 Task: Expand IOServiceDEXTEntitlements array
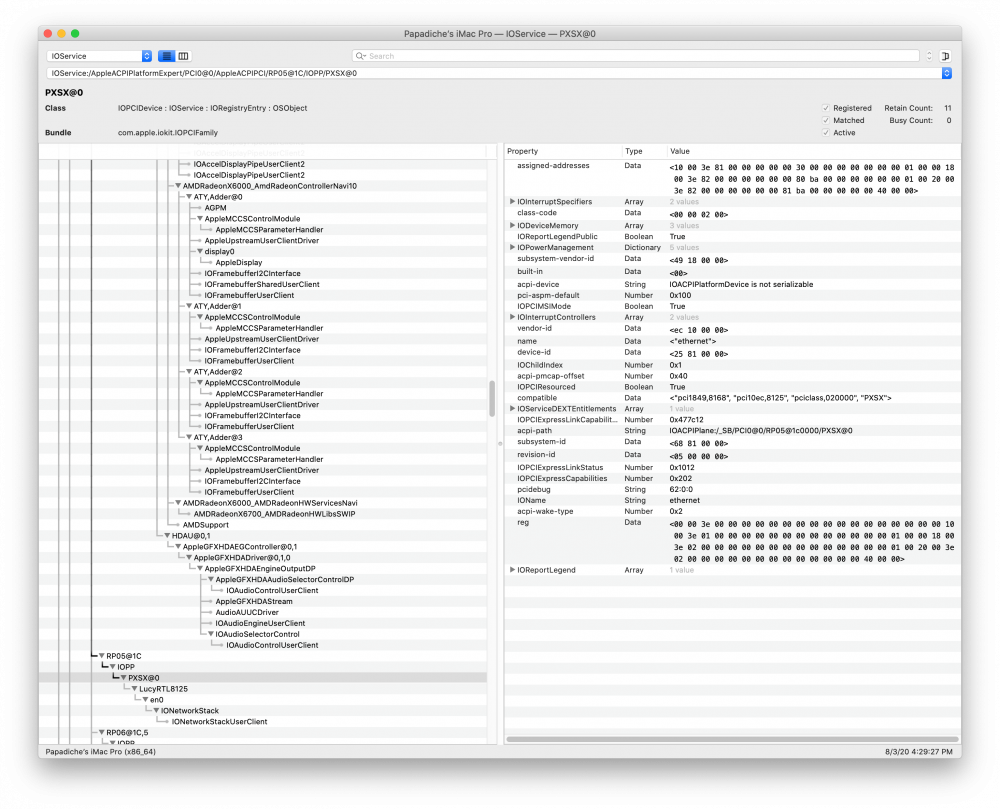coord(512,409)
